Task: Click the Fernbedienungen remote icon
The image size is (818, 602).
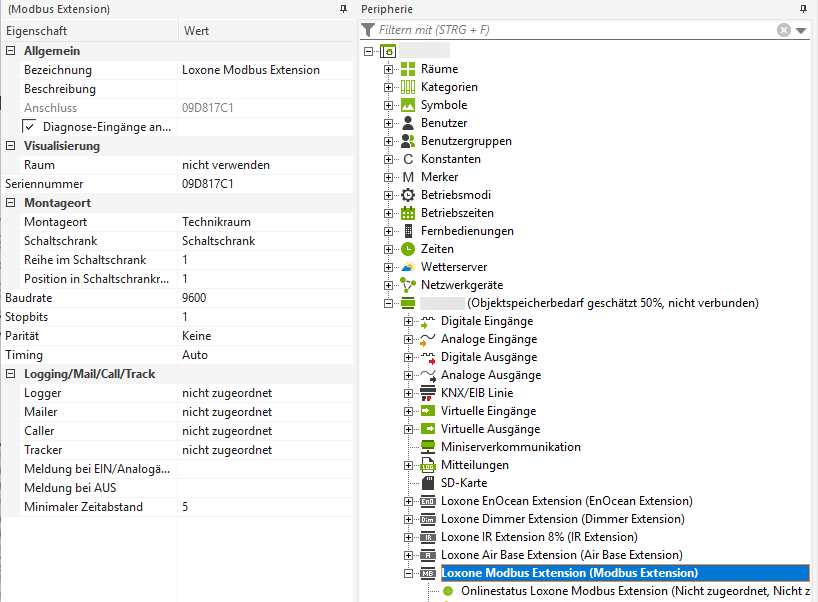Action: 408,231
